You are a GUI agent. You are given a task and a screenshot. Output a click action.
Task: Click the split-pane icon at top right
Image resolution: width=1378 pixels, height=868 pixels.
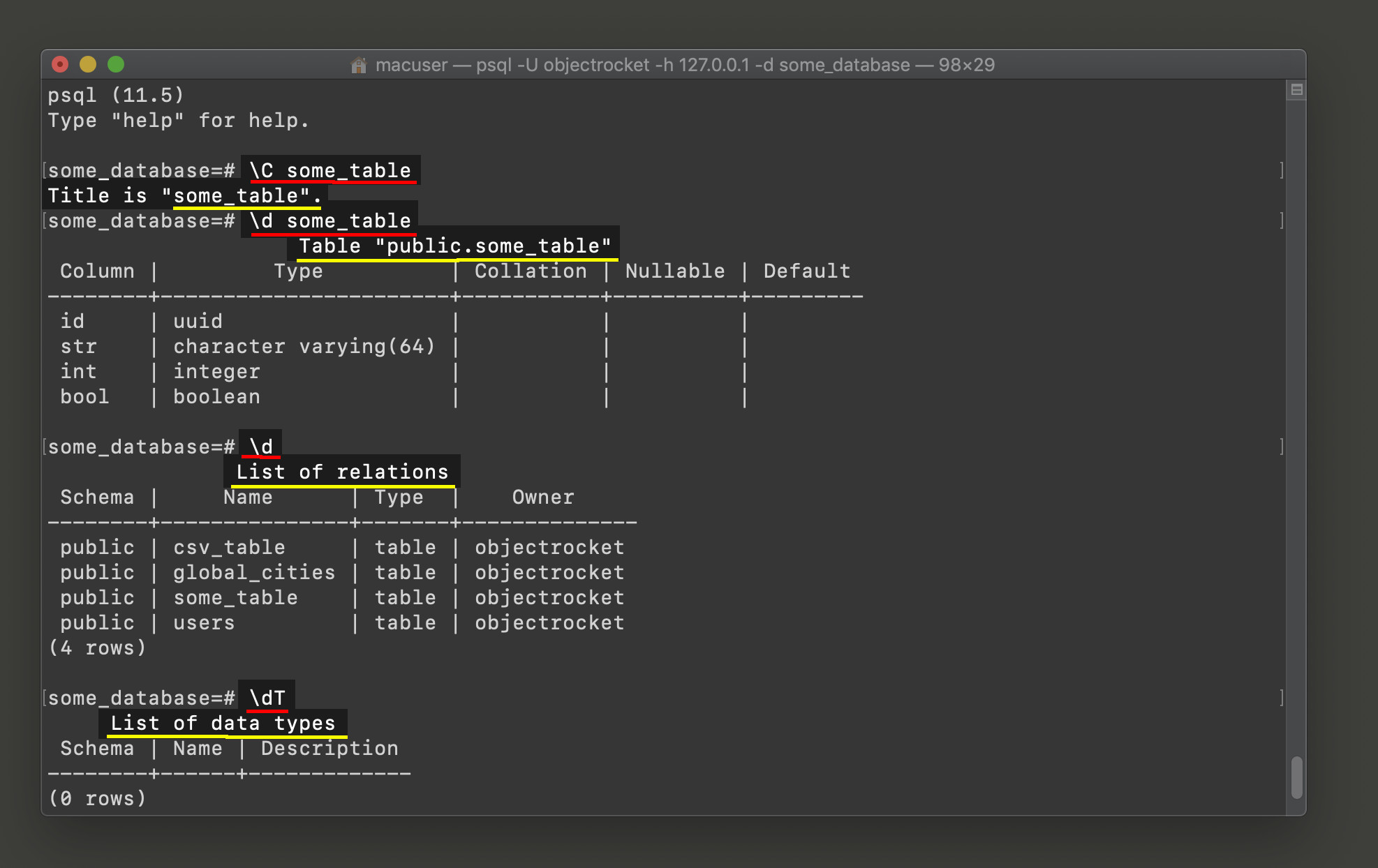(x=1297, y=89)
